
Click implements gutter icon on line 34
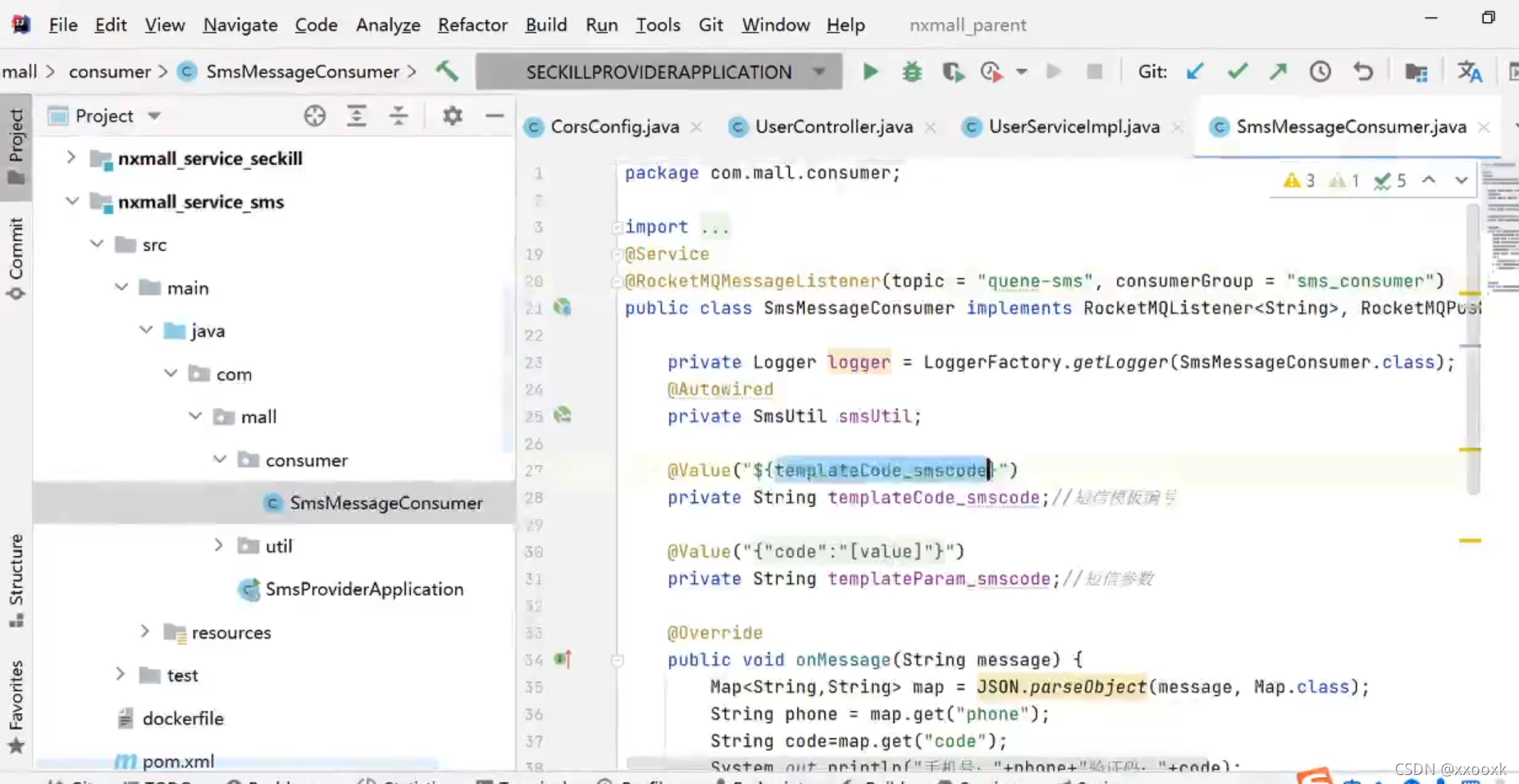[x=563, y=659]
